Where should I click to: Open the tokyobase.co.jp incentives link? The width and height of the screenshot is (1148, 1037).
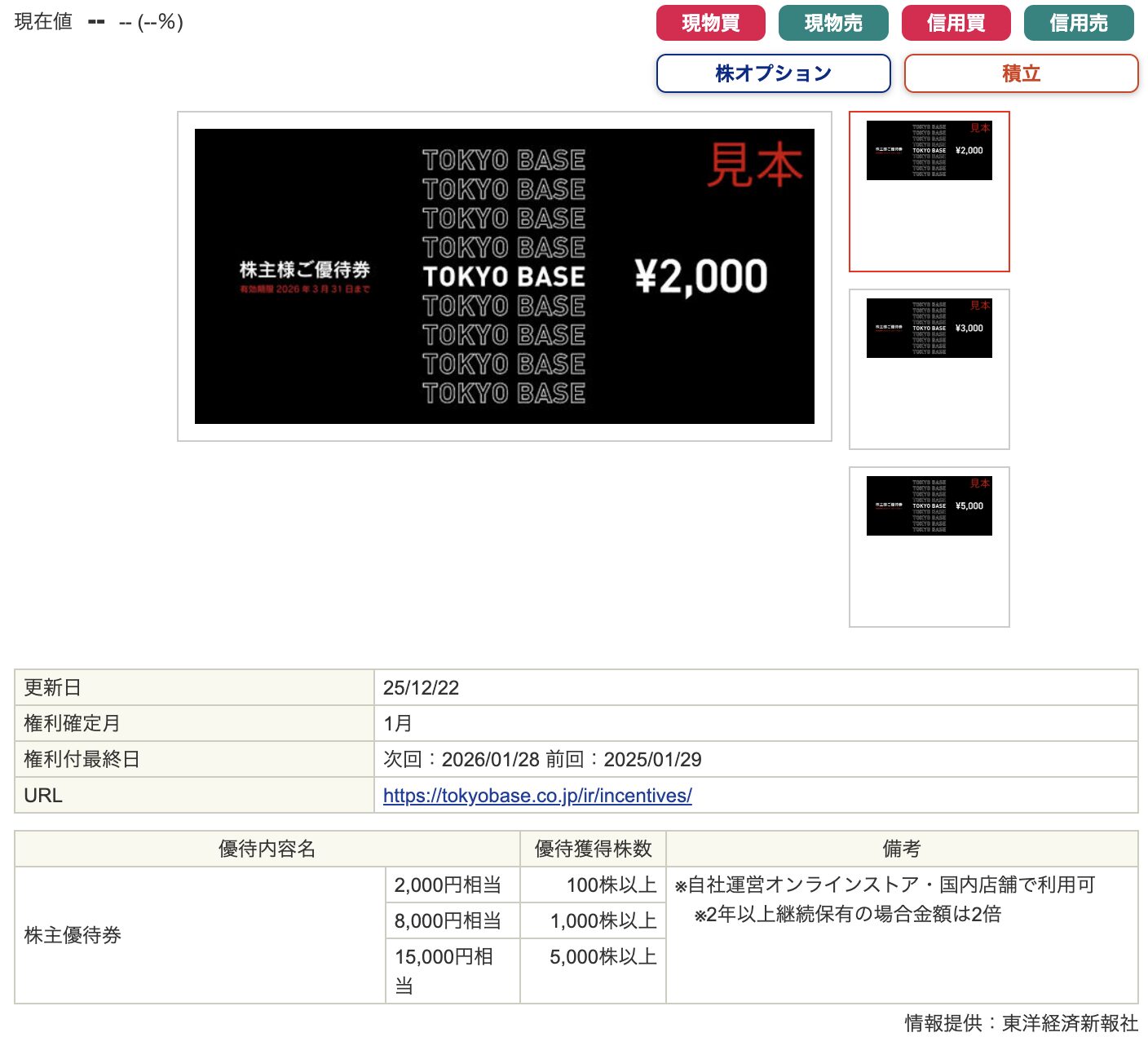(x=537, y=796)
